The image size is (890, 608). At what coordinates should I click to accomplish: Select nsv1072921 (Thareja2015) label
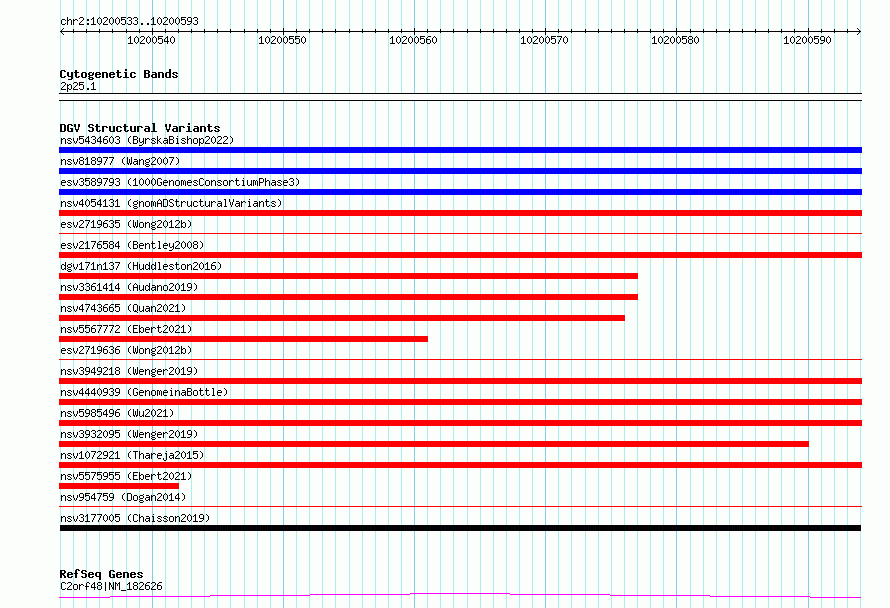point(132,455)
